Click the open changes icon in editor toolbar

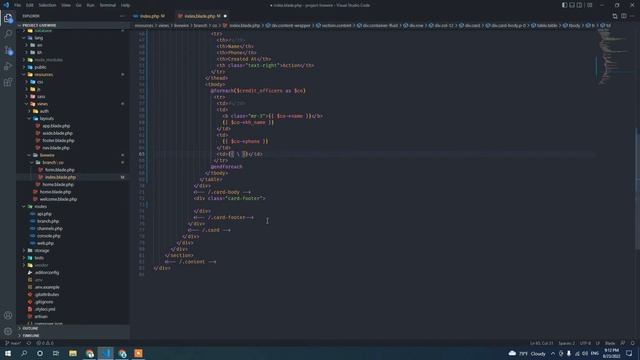(x=615, y=16)
